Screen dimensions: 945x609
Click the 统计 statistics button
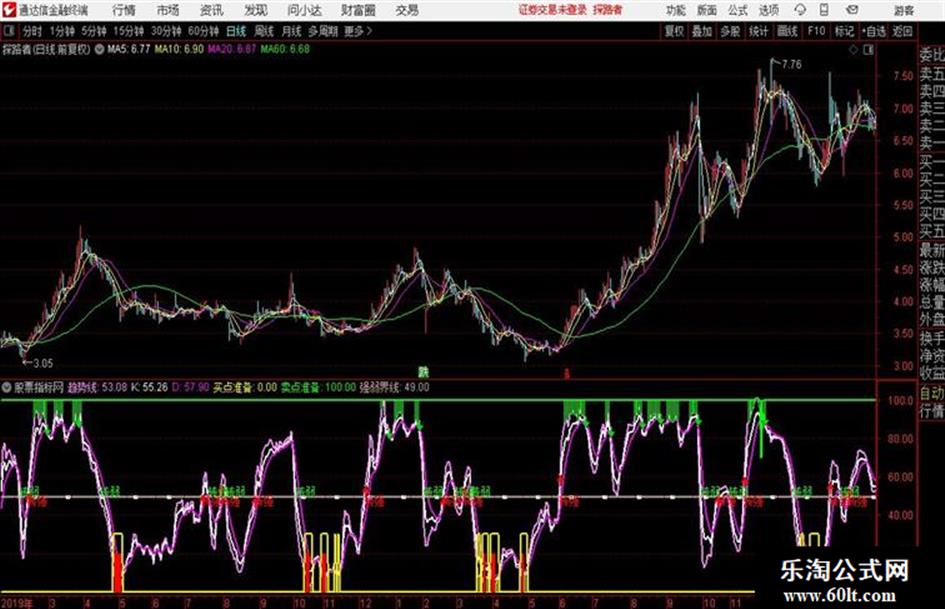(758, 31)
